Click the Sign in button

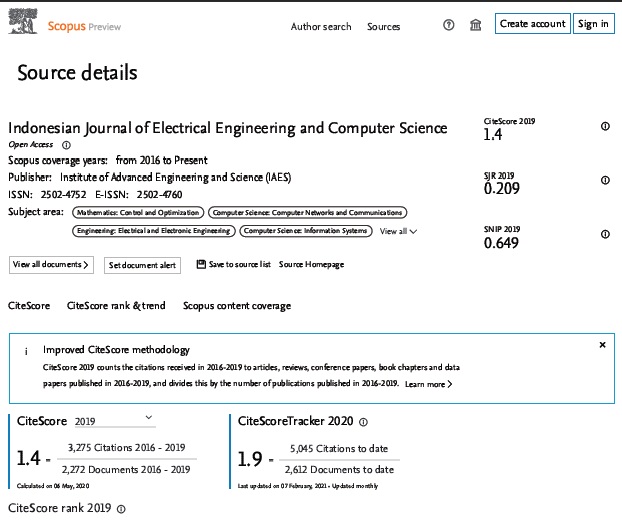pos(593,23)
